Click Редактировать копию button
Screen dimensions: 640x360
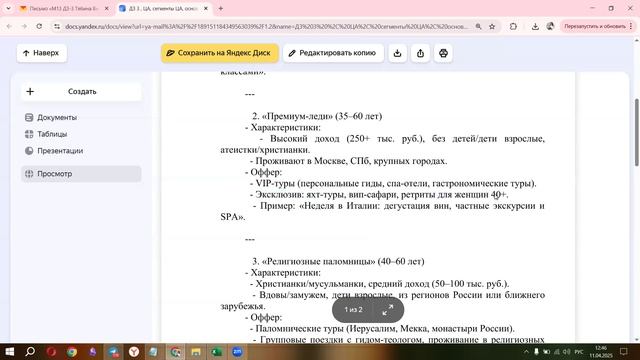point(333,53)
